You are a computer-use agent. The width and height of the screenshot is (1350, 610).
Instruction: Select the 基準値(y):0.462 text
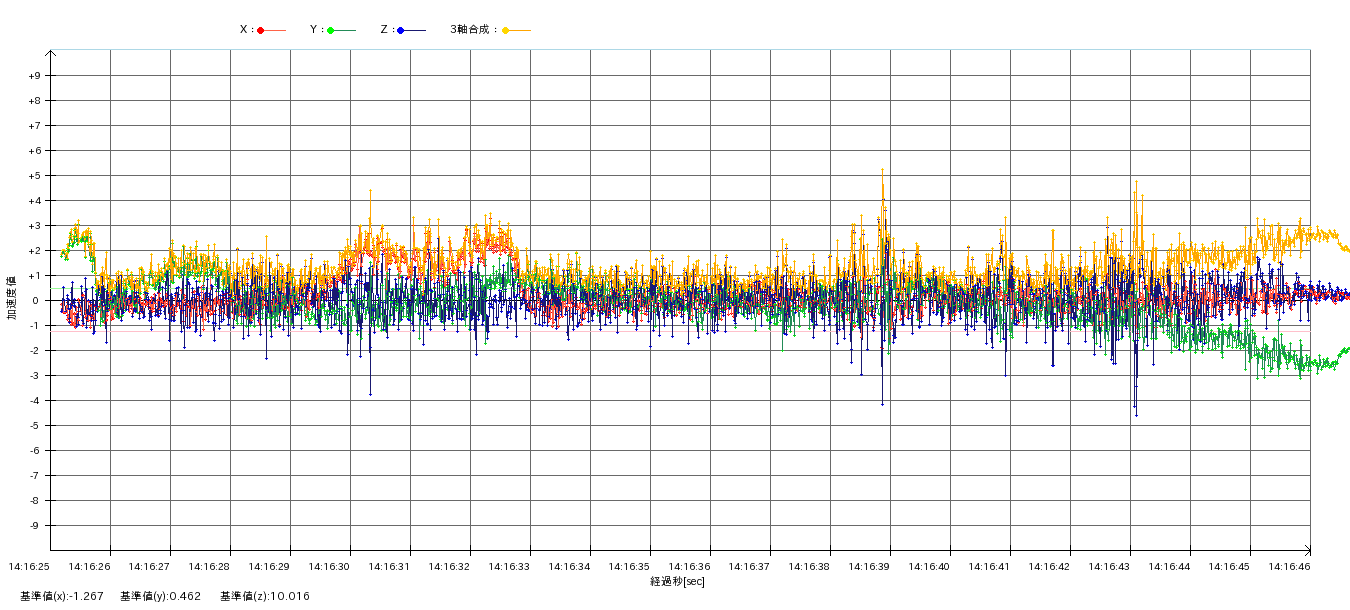pos(160,597)
